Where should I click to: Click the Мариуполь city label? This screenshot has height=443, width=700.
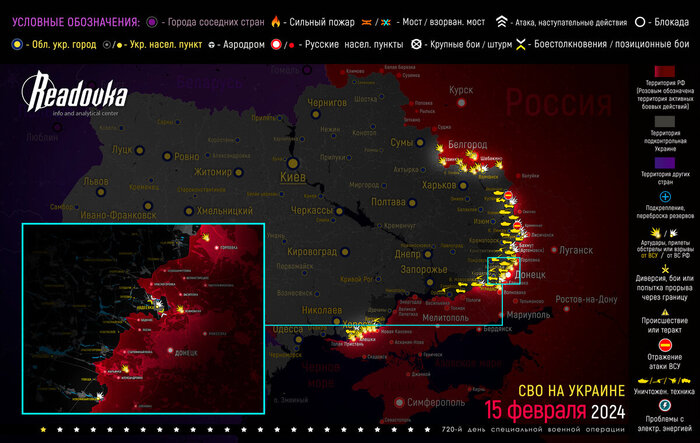point(528,314)
